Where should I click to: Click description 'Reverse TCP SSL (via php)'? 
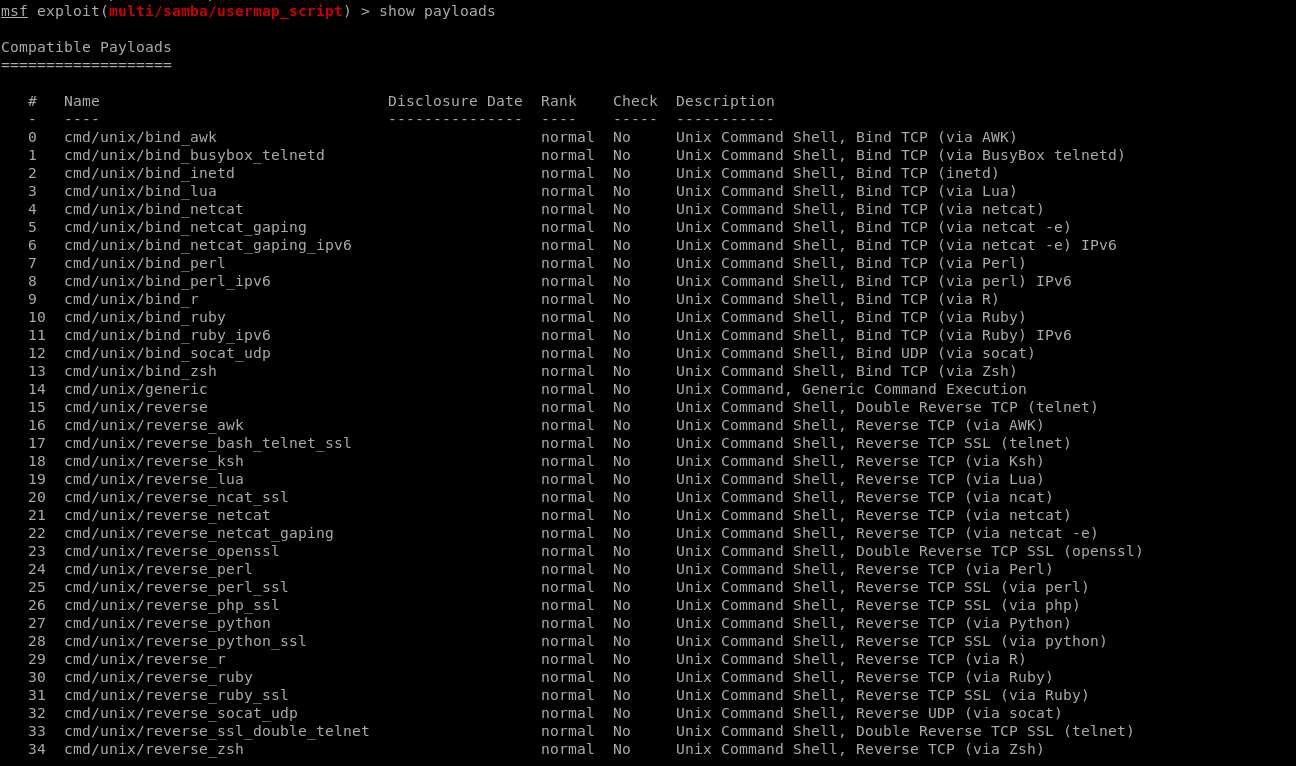coord(968,605)
